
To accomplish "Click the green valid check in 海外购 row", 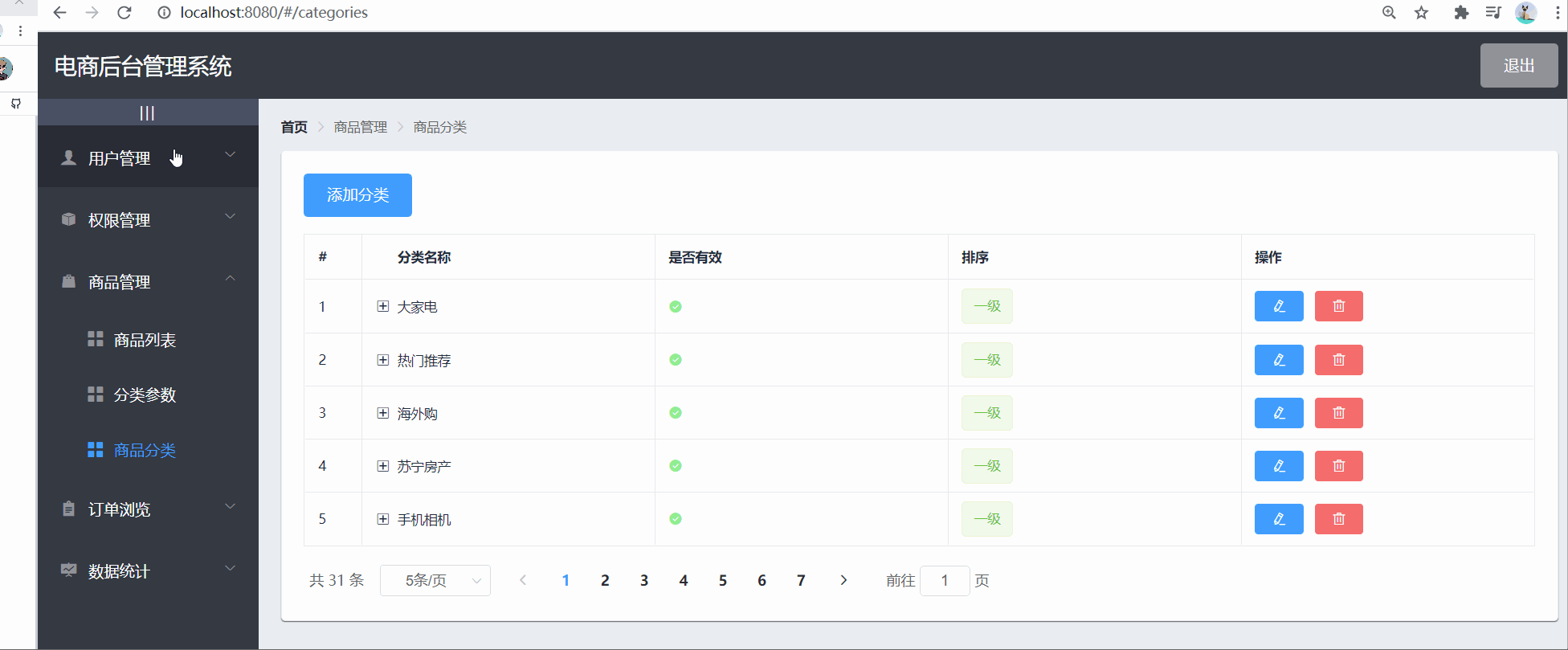I will (676, 413).
